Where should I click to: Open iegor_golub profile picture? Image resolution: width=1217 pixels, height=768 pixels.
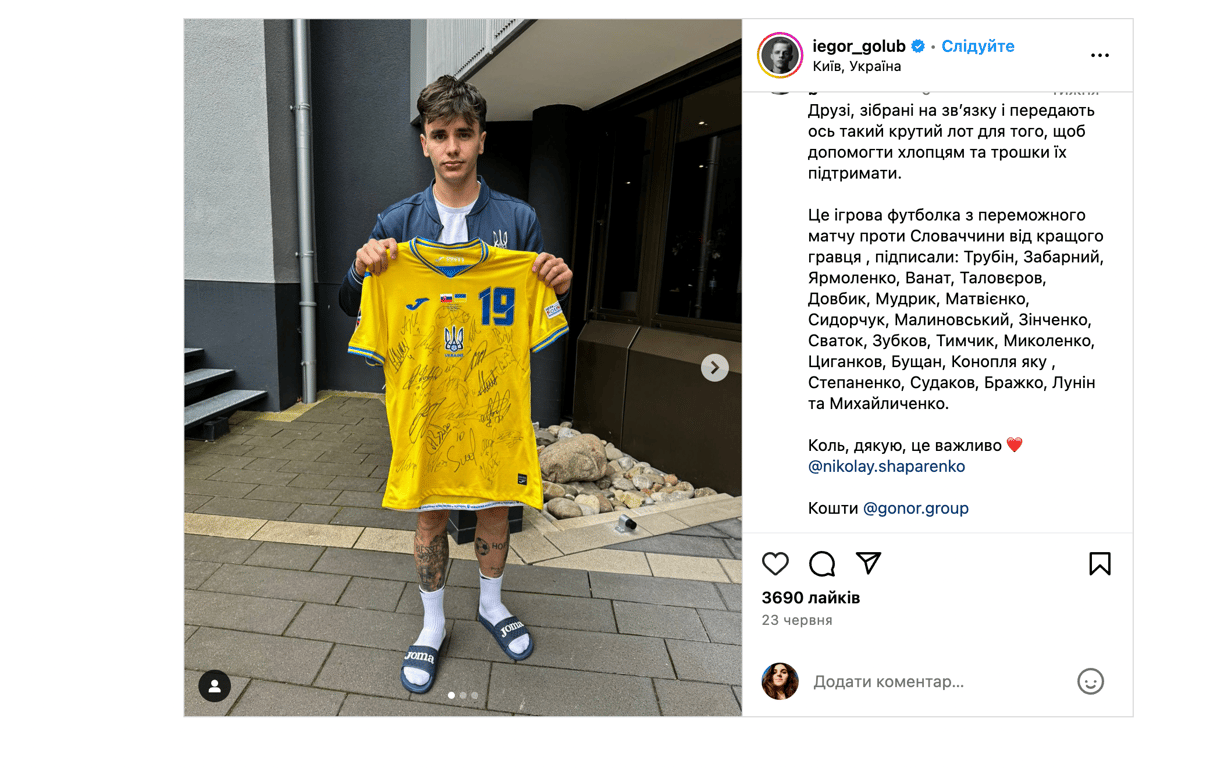[780, 55]
